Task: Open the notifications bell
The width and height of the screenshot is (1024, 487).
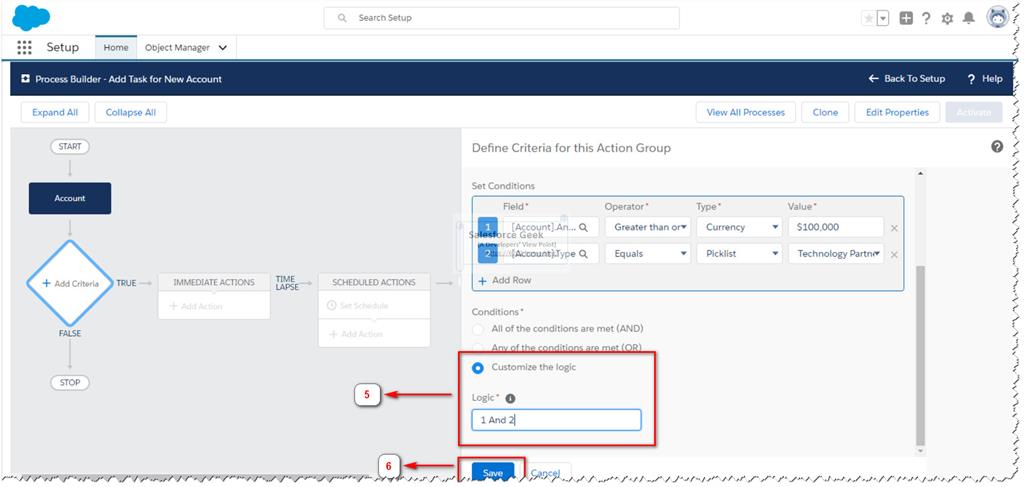Action: coord(968,18)
